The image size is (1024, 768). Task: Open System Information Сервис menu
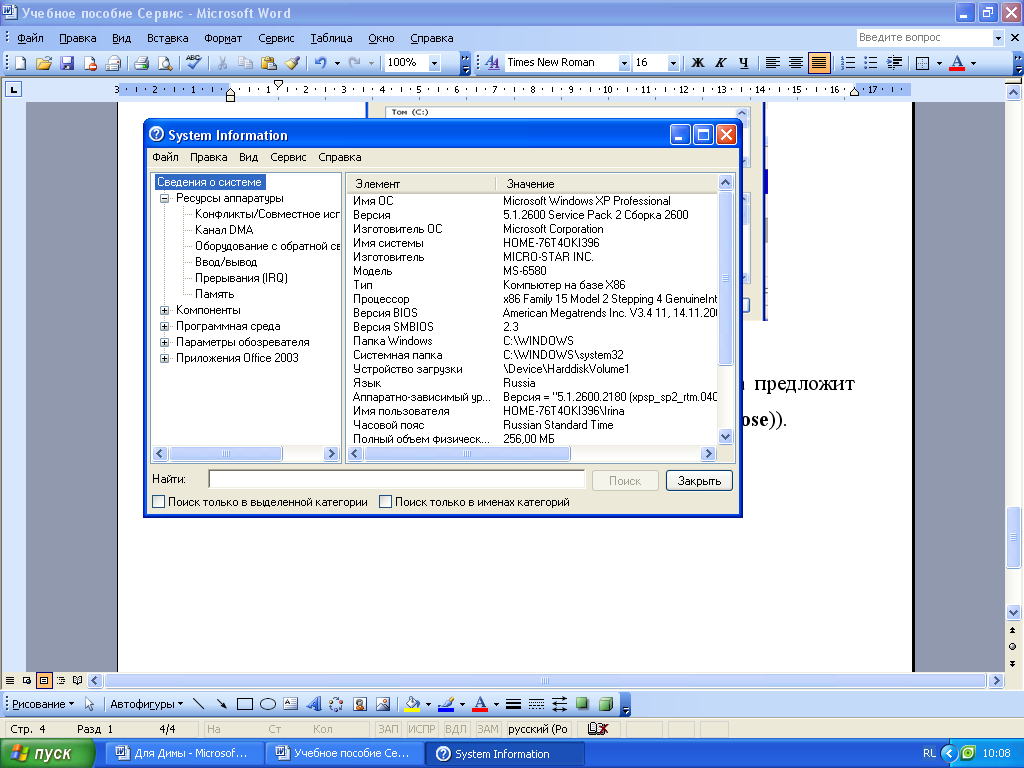pyautogui.click(x=288, y=157)
